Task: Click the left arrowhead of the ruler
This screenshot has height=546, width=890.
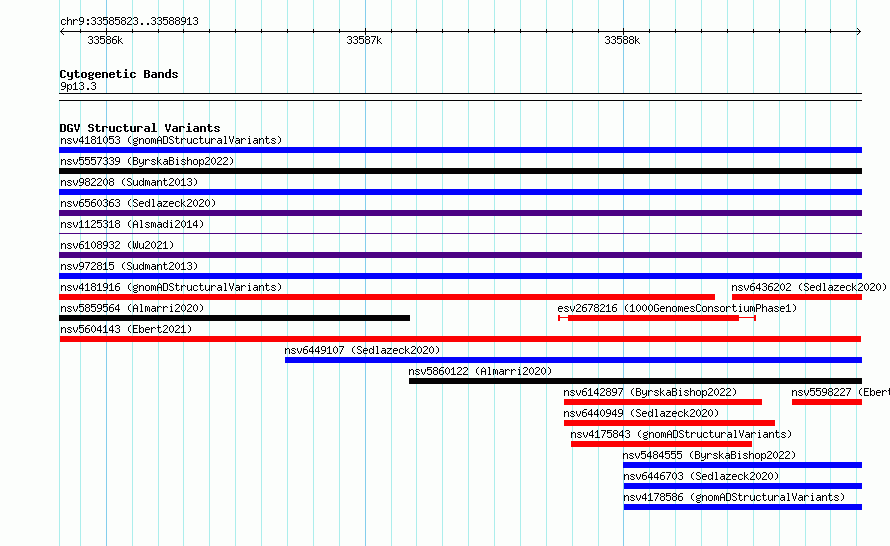Action: click(62, 32)
